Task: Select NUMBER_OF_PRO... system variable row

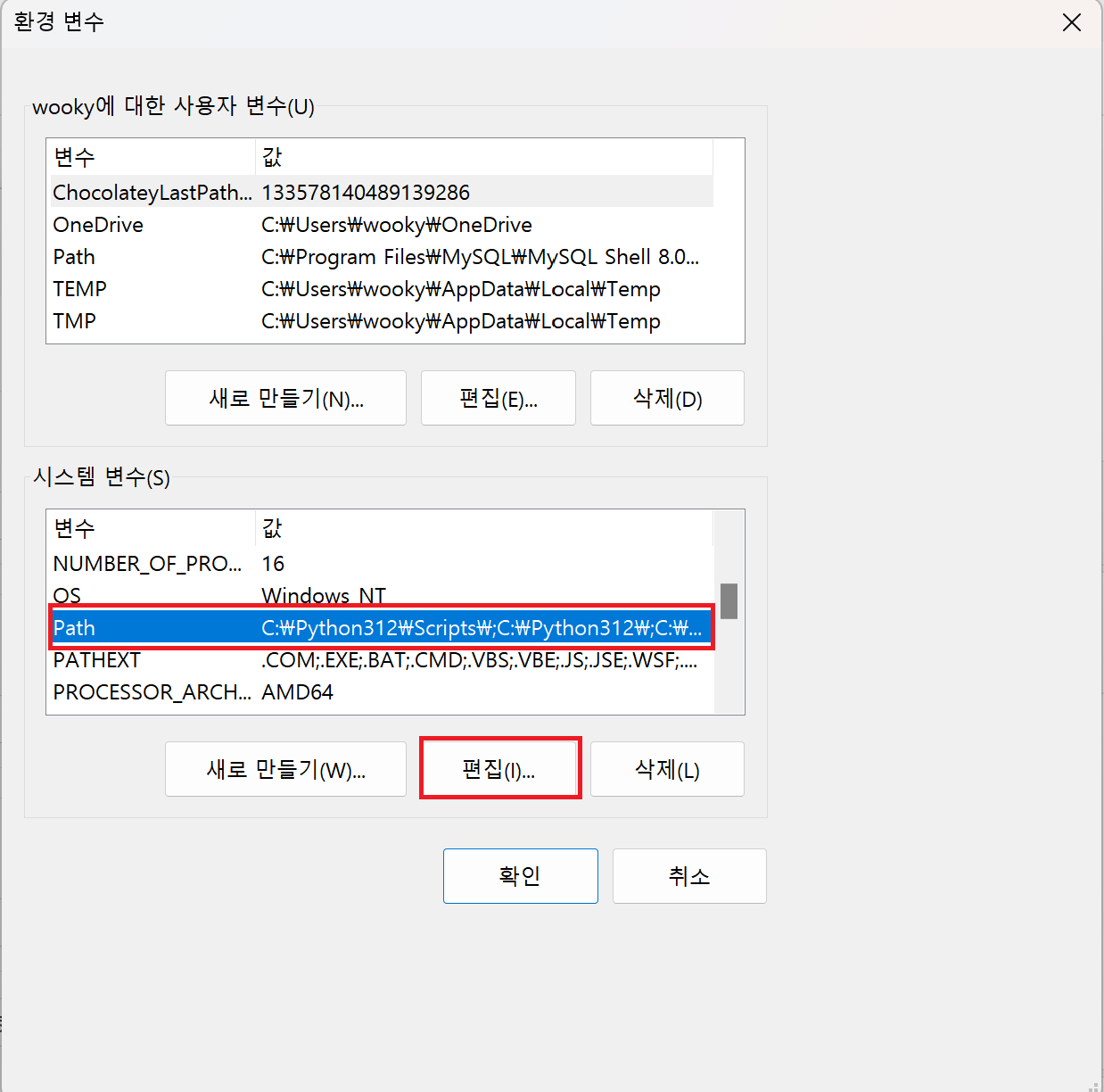Action: (x=381, y=563)
